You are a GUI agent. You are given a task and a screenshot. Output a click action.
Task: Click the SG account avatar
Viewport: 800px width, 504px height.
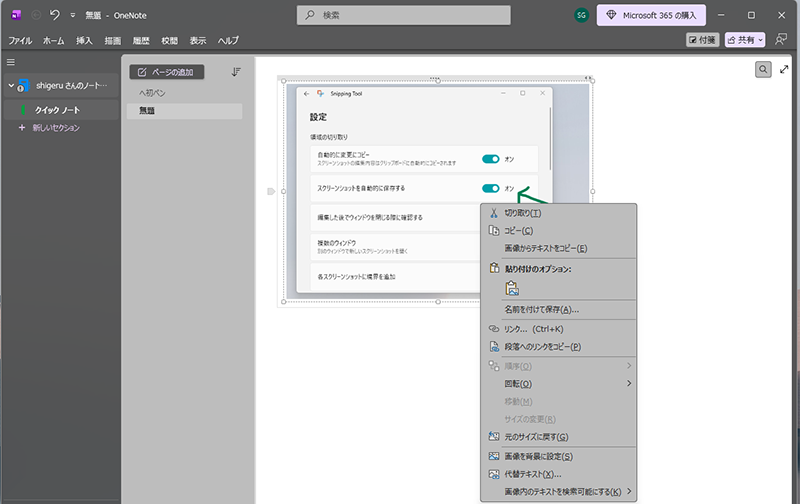click(x=582, y=15)
